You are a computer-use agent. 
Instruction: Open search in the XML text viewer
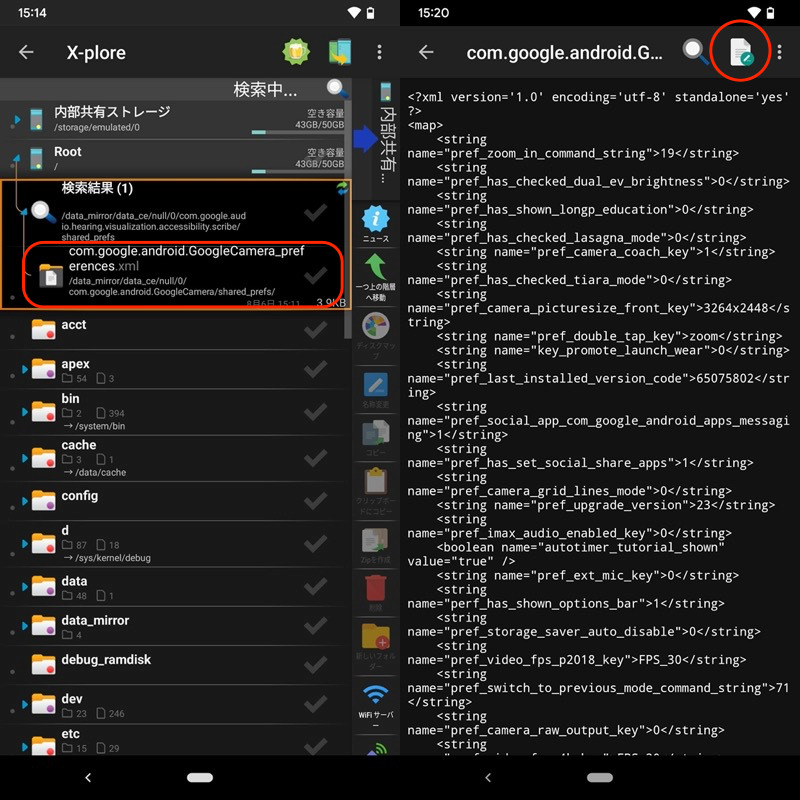click(x=696, y=52)
